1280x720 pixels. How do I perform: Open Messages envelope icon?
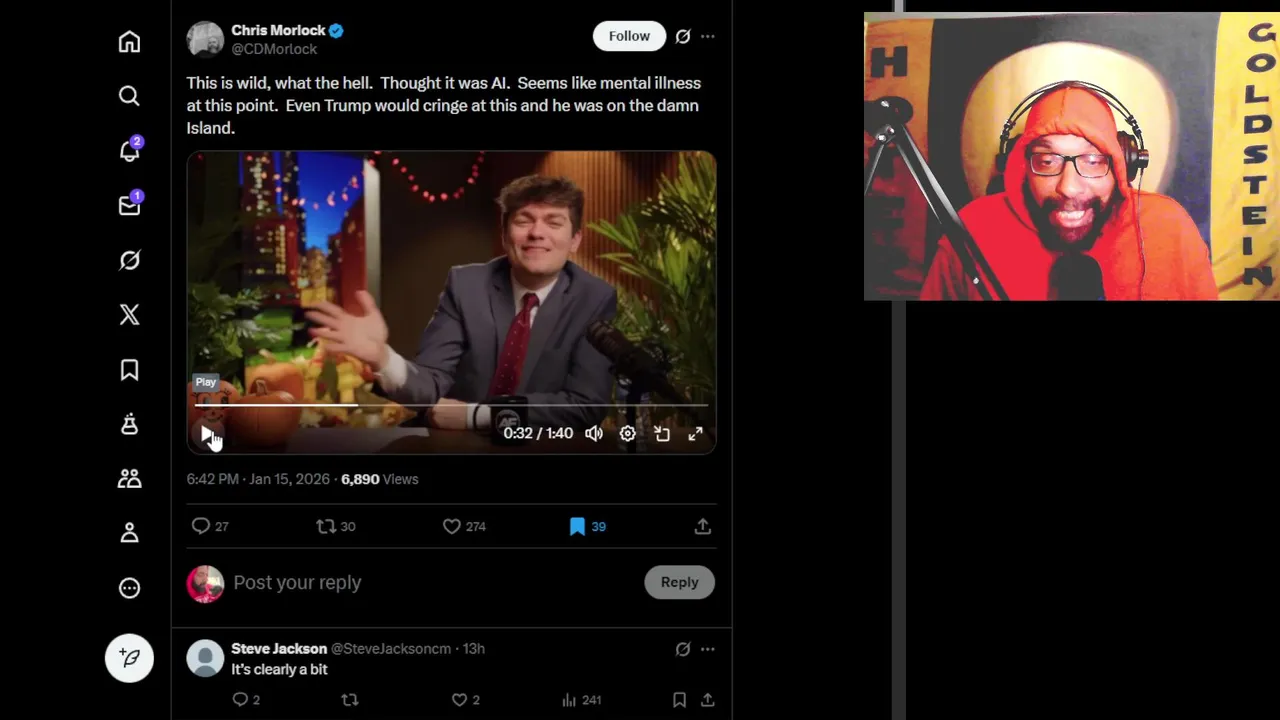click(x=129, y=205)
